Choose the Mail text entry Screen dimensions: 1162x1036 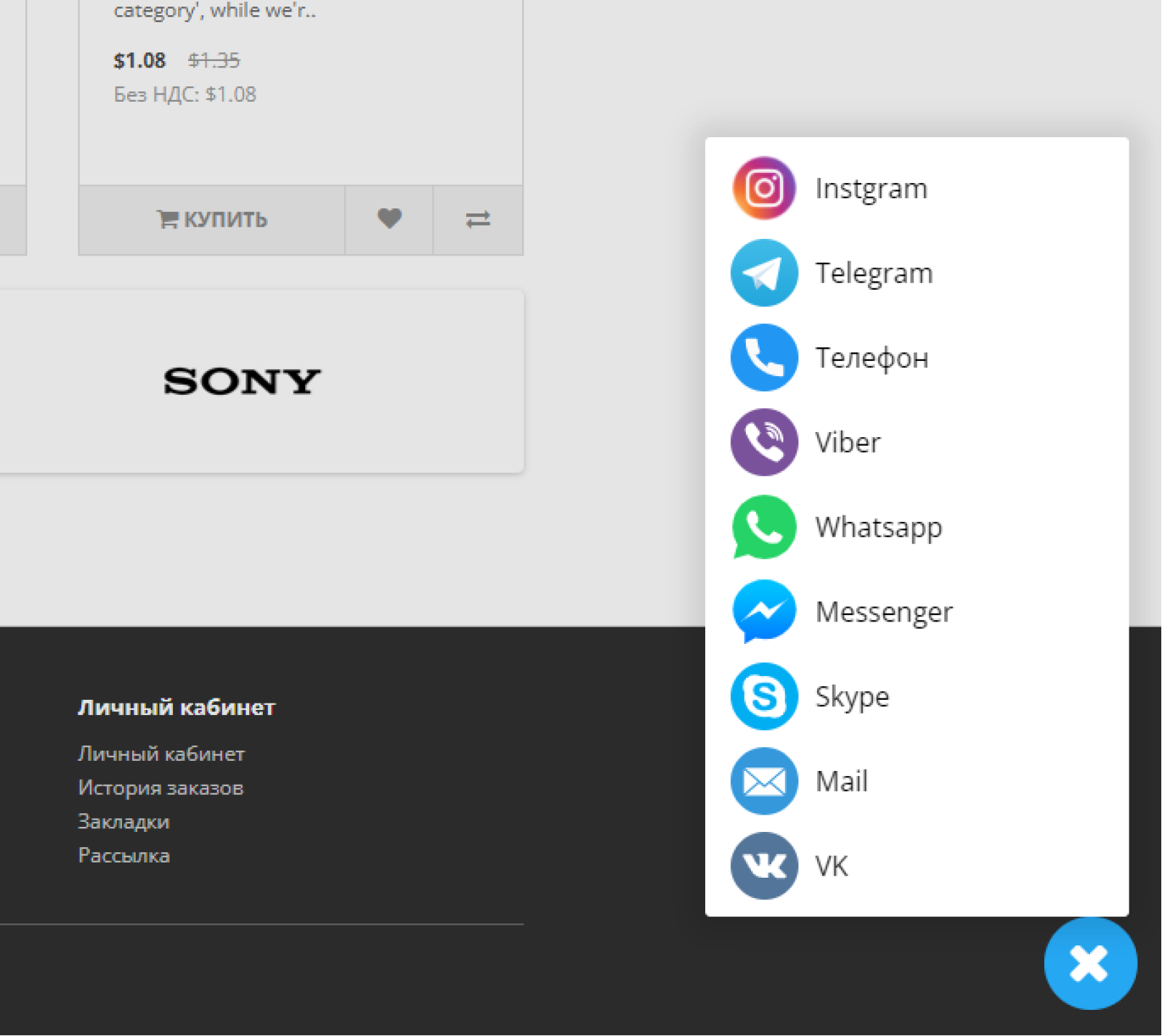pos(842,782)
